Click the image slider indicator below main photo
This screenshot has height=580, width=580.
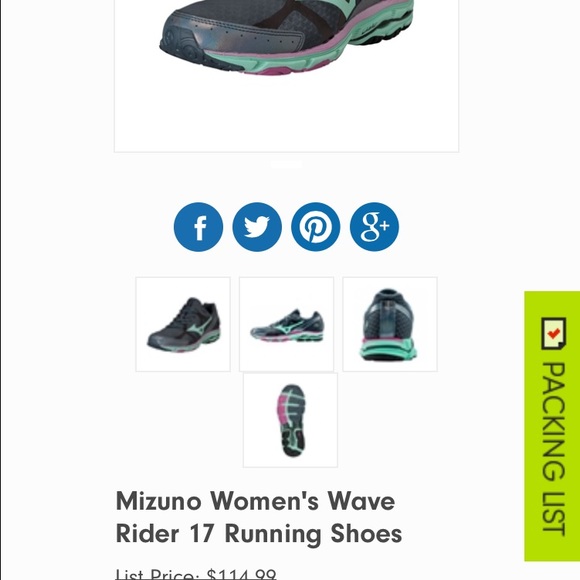[x=286, y=165]
